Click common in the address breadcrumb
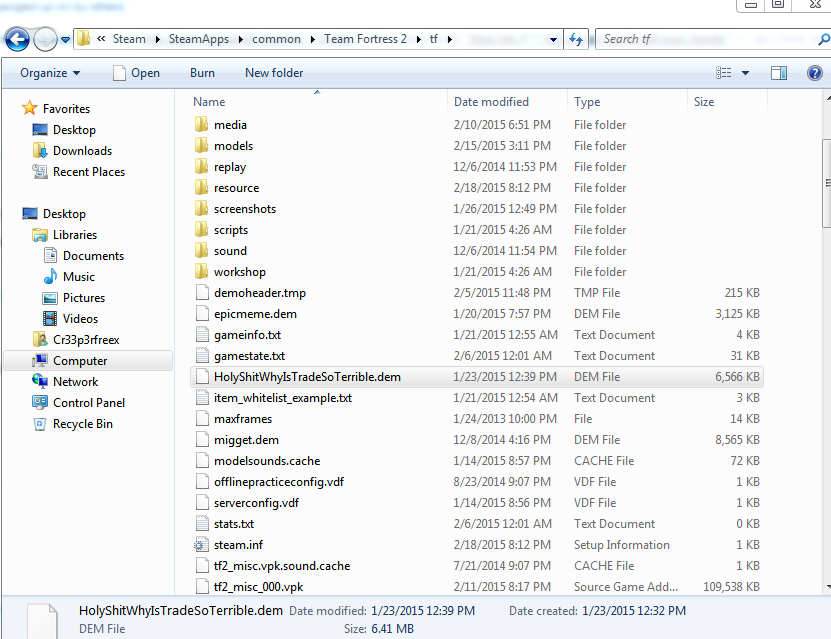831x639 pixels. [276, 39]
